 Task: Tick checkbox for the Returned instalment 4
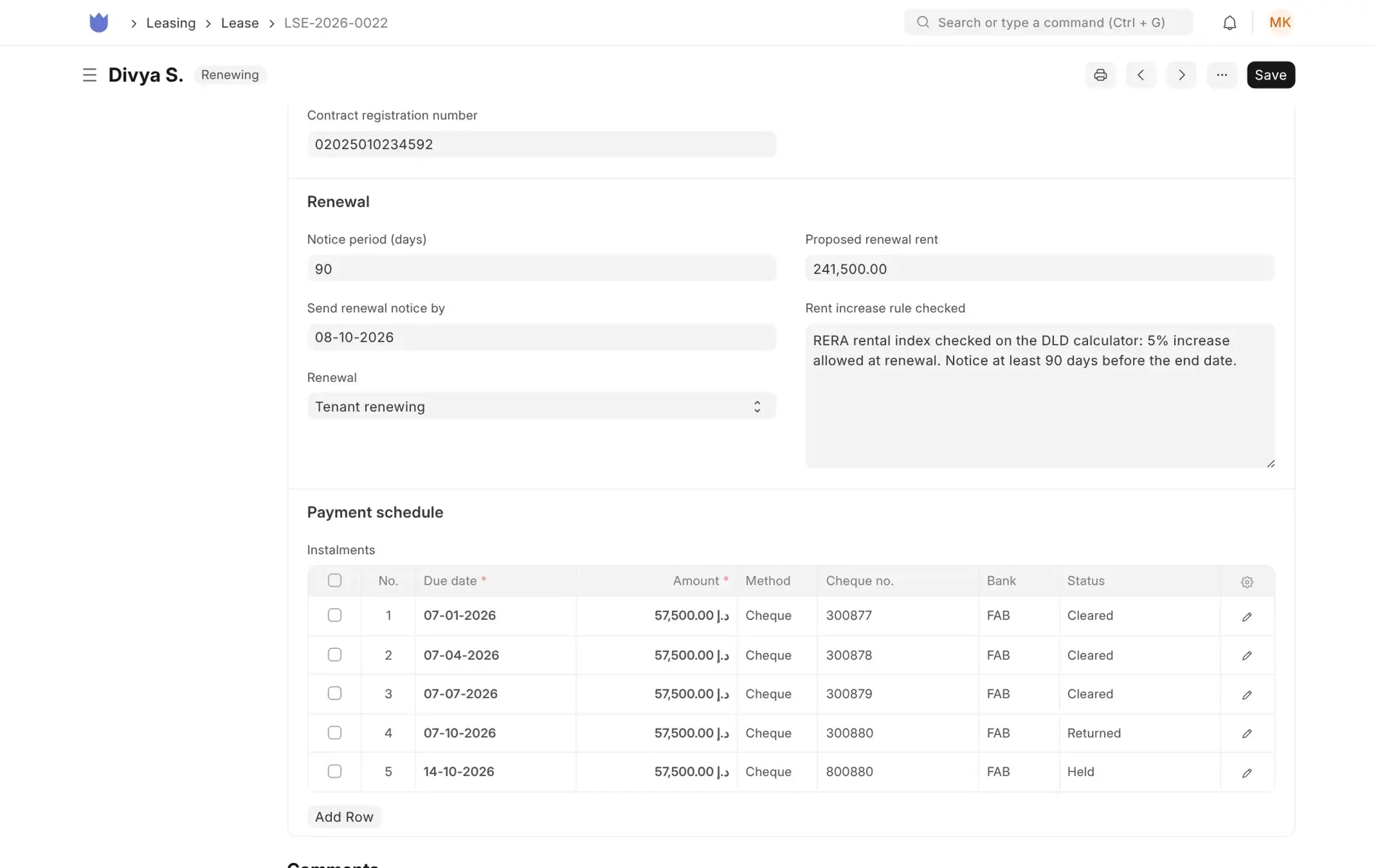coord(334,733)
